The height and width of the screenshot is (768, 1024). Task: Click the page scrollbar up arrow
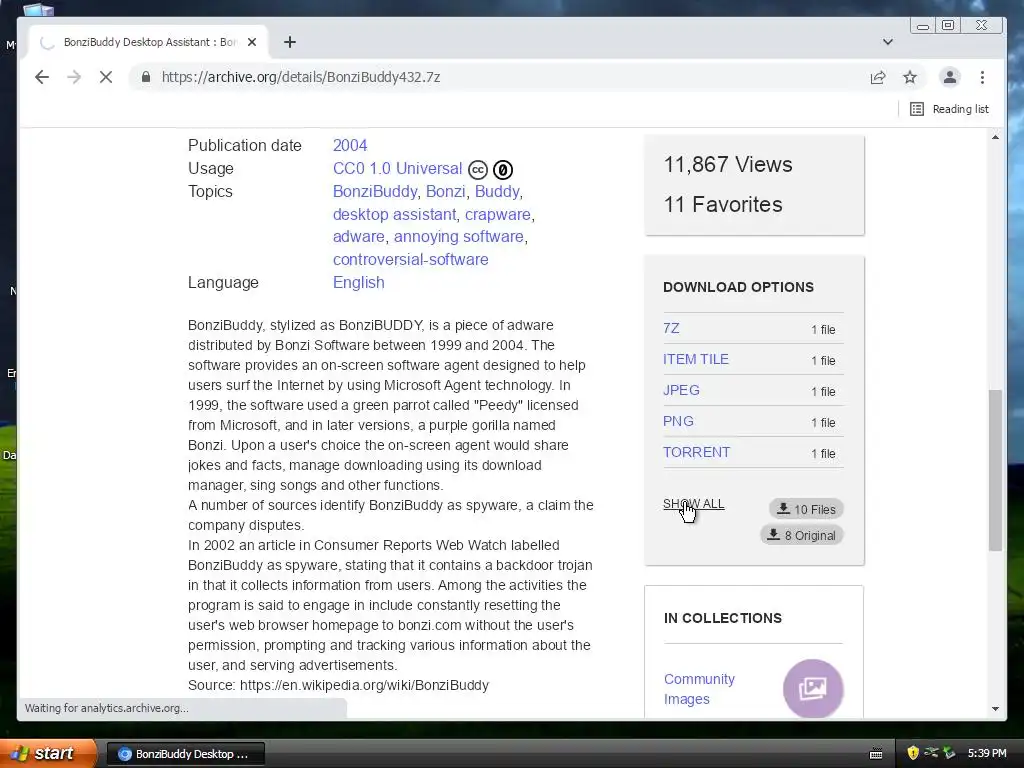click(x=995, y=137)
